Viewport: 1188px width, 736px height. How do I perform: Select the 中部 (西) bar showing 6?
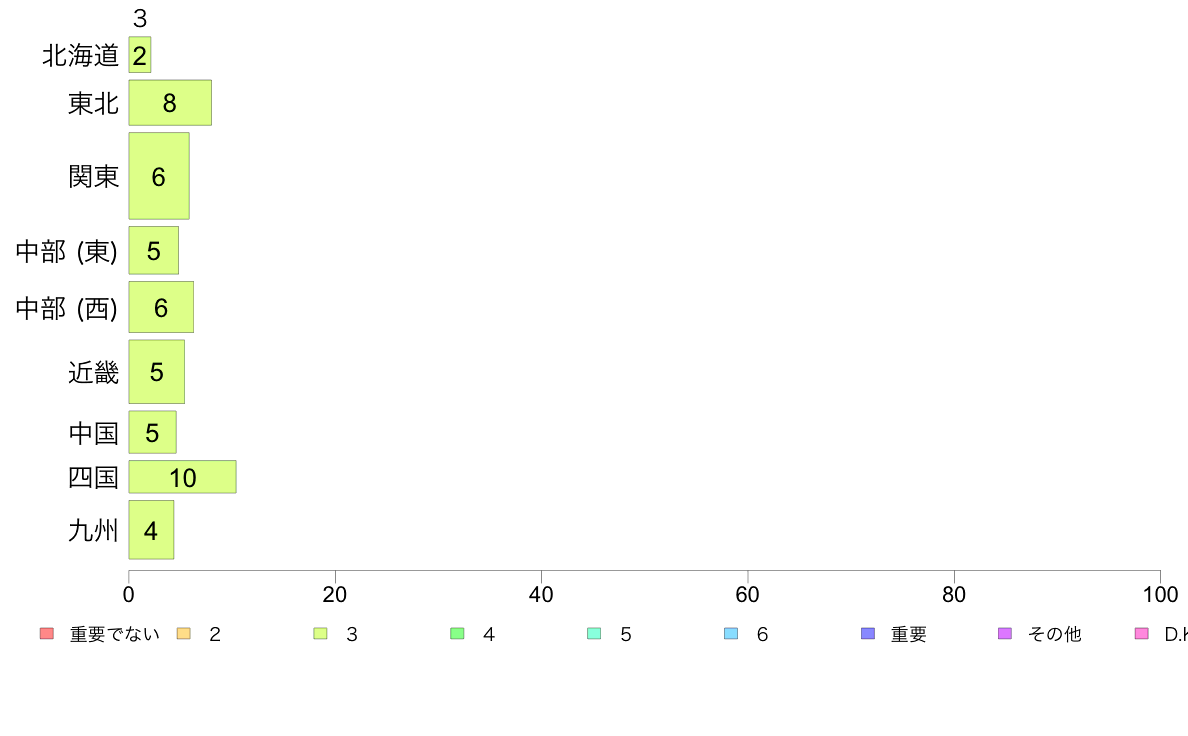coord(161,307)
